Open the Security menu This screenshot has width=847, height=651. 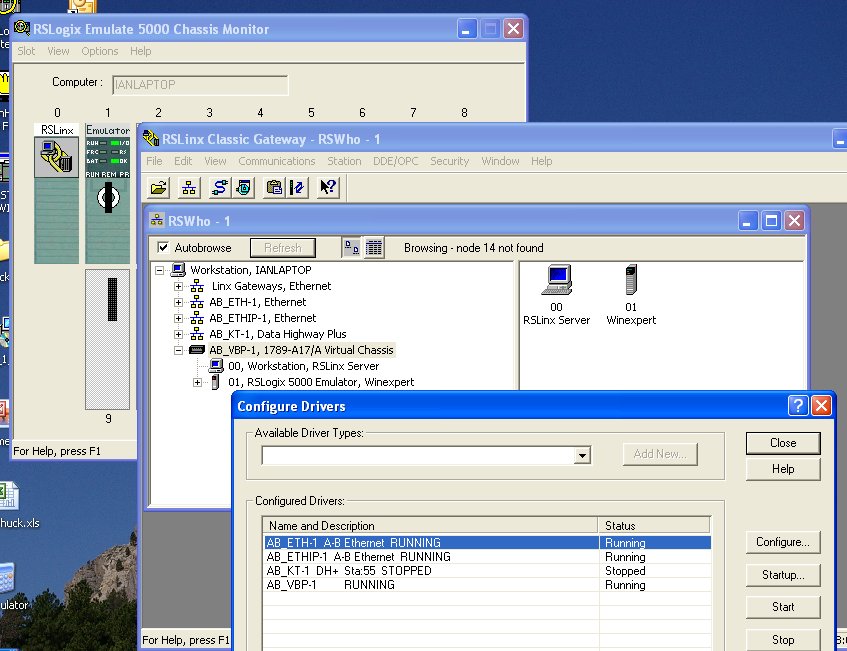(449, 161)
